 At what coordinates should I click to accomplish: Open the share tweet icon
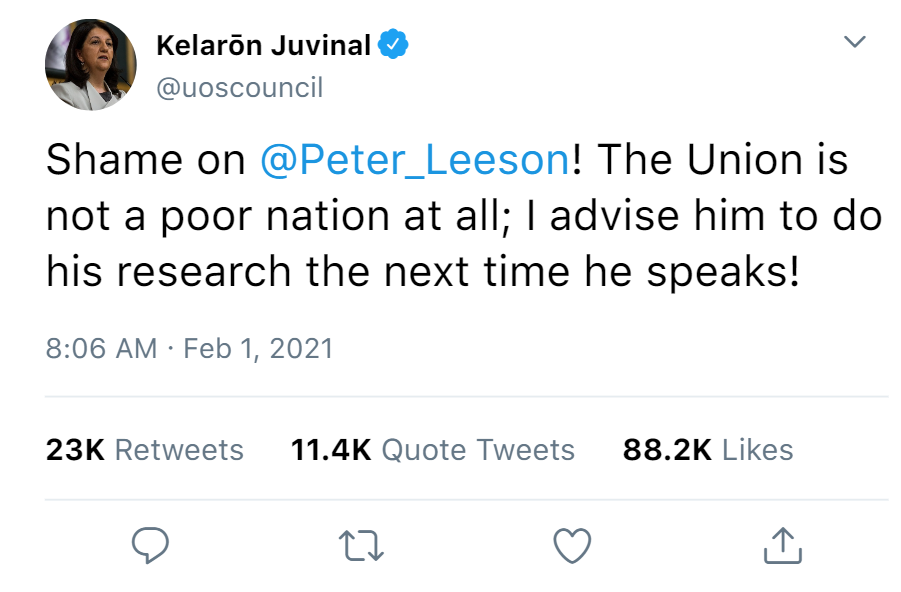tap(783, 545)
